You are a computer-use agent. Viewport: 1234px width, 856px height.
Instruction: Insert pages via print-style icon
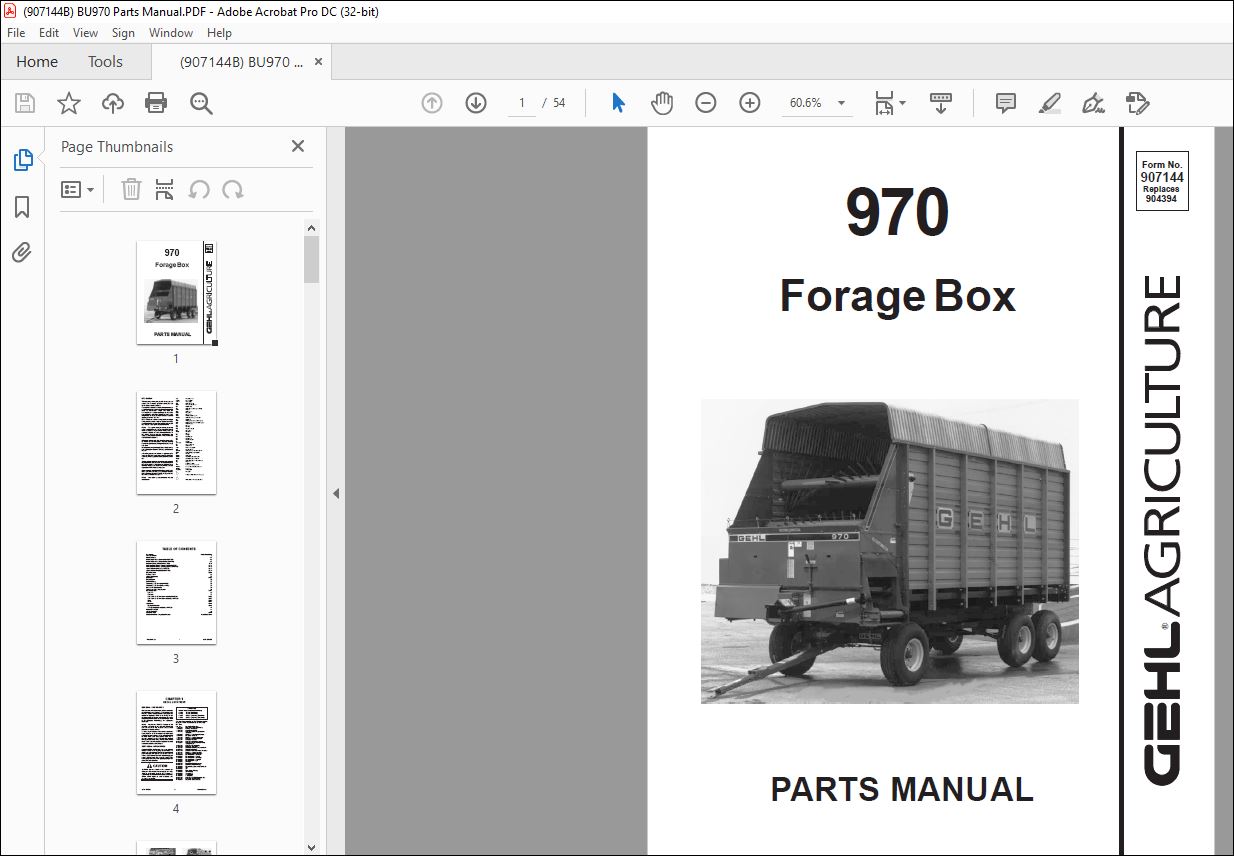point(165,189)
